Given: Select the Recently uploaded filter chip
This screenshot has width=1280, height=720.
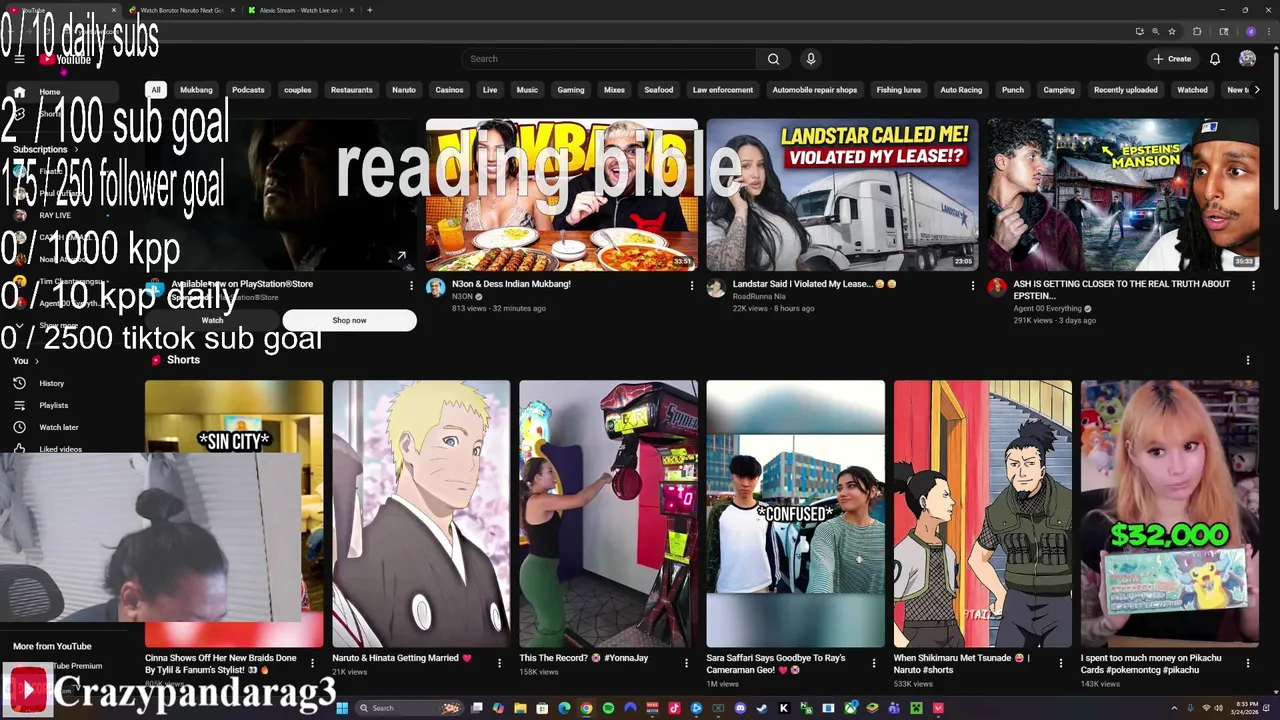Looking at the screenshot, I should pyautogui.click(x=1126, y=90).
